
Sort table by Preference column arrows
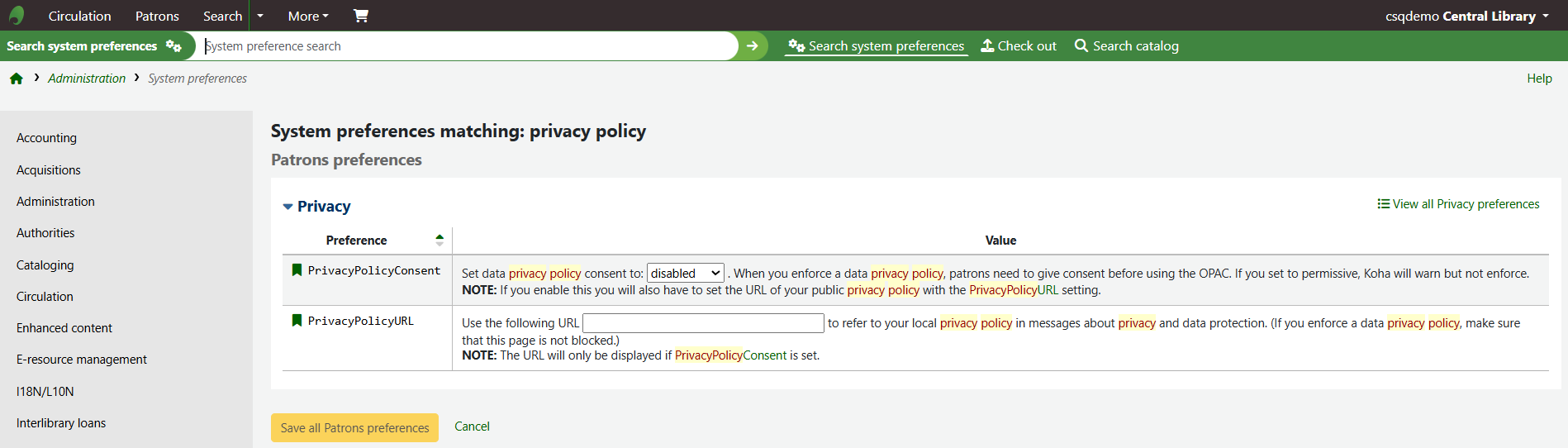(440, 241)
